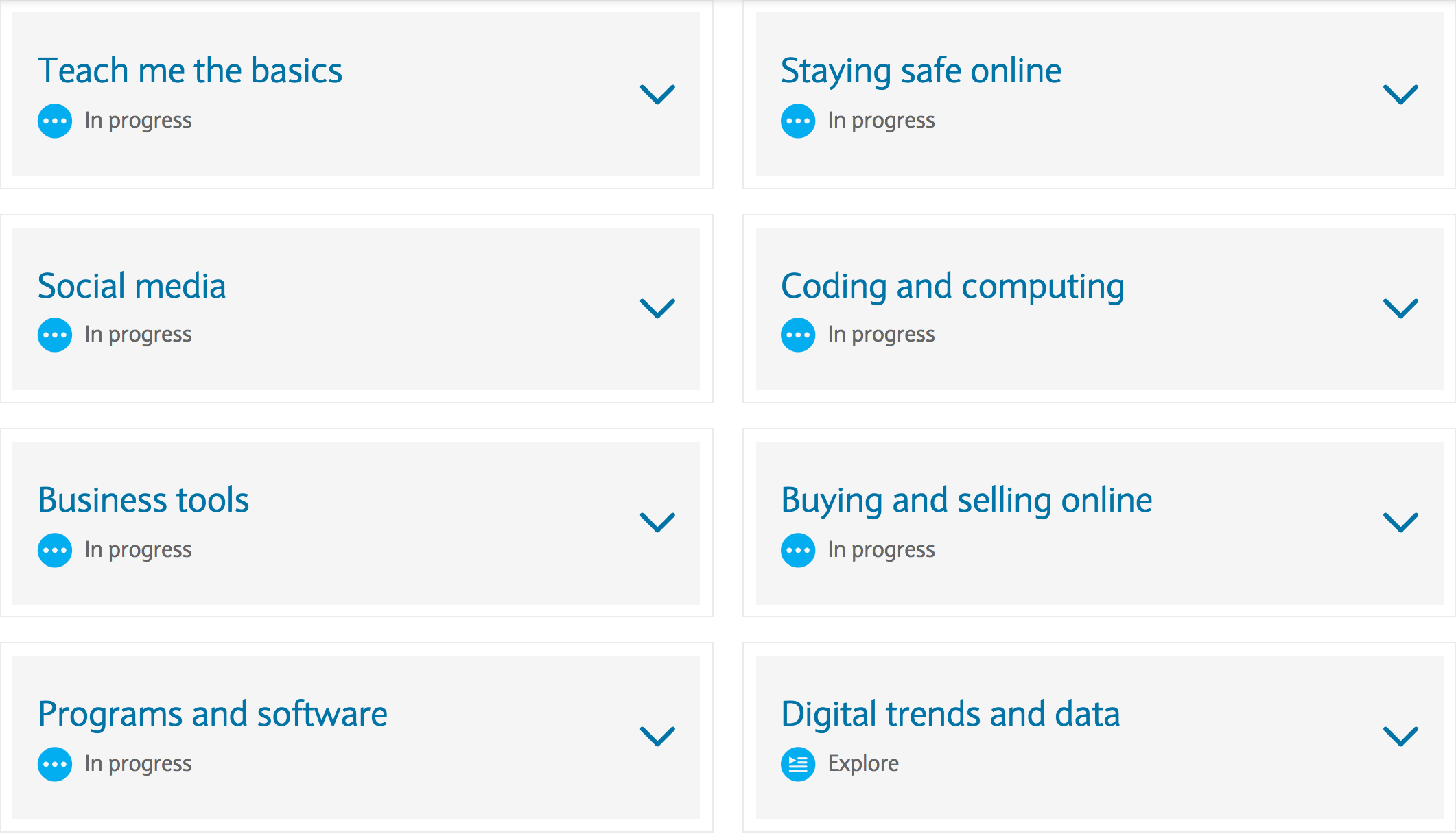Expand the Teach me the basics section
The width and height of the screenshot is (1456, 834).
click(x=658, y=95)
